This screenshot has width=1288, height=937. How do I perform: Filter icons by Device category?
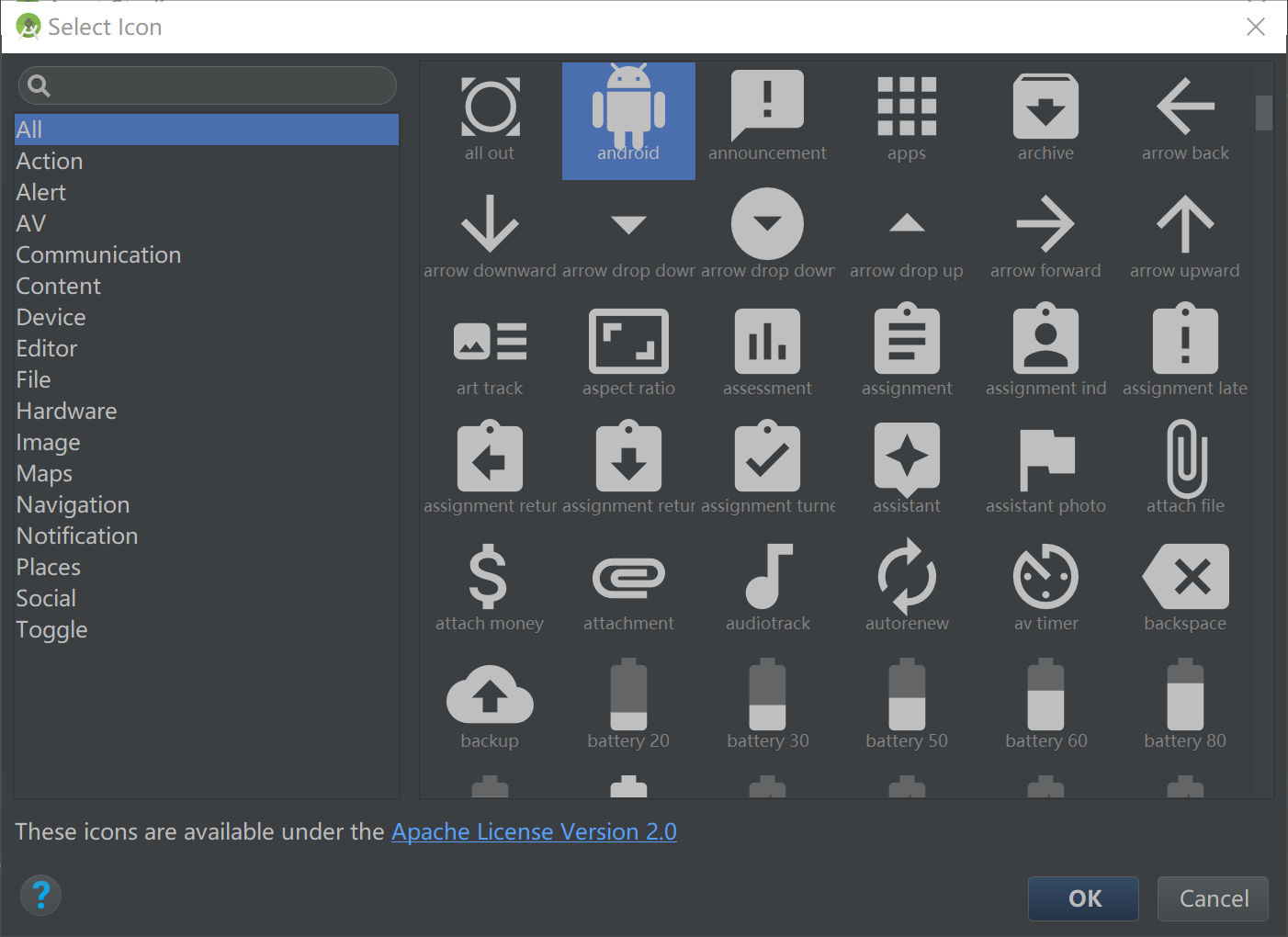[207, 317]
